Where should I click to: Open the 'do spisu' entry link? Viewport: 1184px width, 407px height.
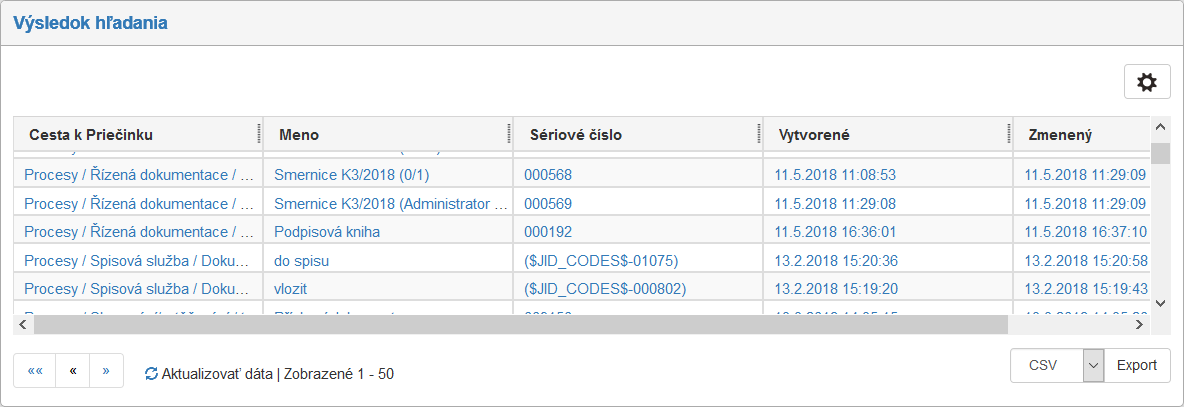(x=302, y=261)
